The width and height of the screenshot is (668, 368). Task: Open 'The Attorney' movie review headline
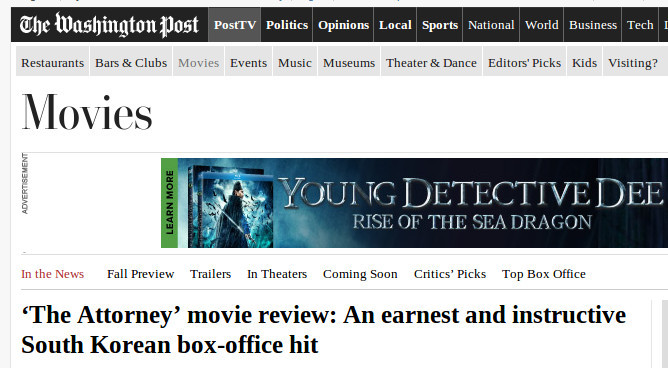[324, 330]
